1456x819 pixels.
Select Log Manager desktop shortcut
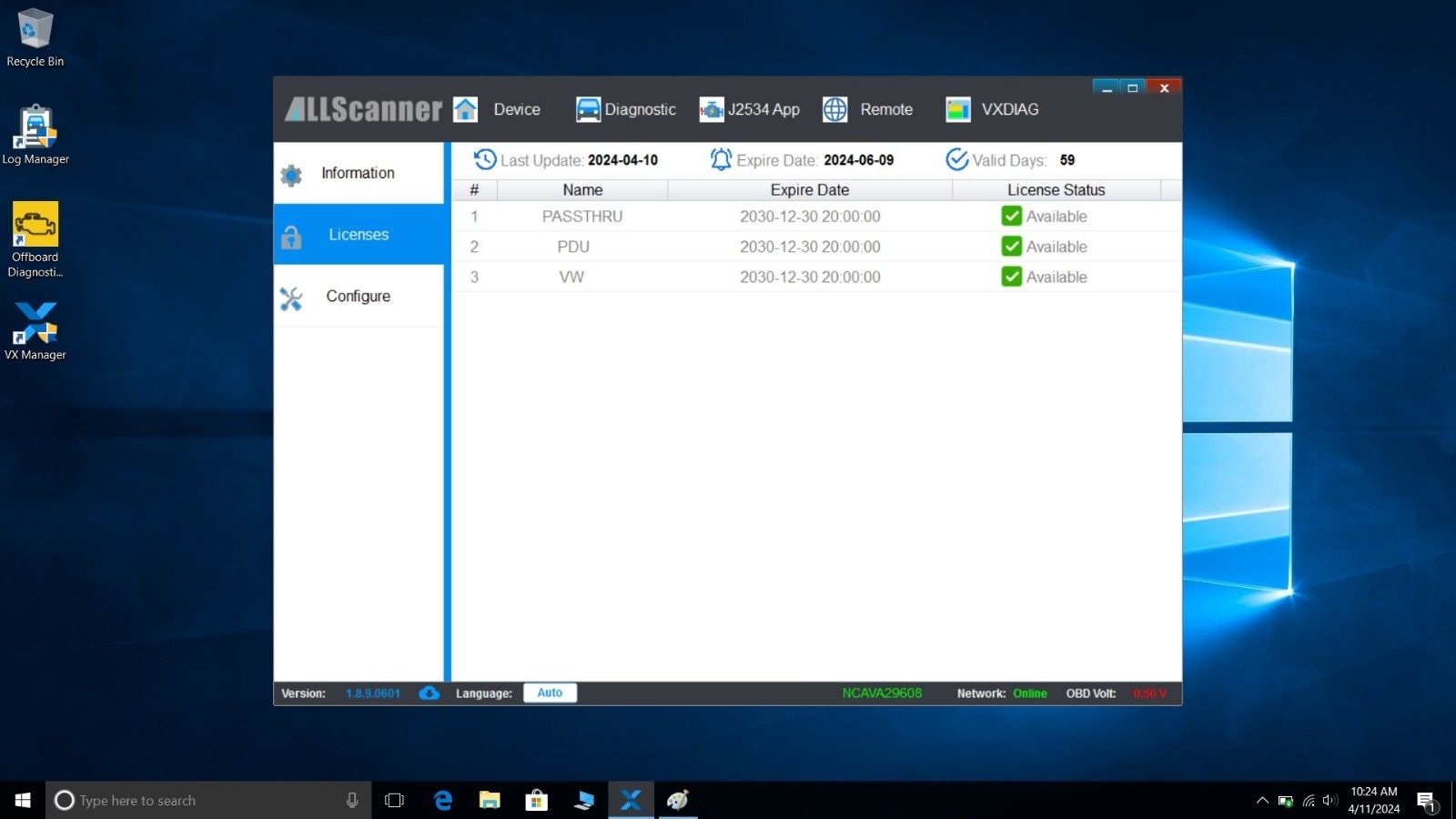point(35,135)
